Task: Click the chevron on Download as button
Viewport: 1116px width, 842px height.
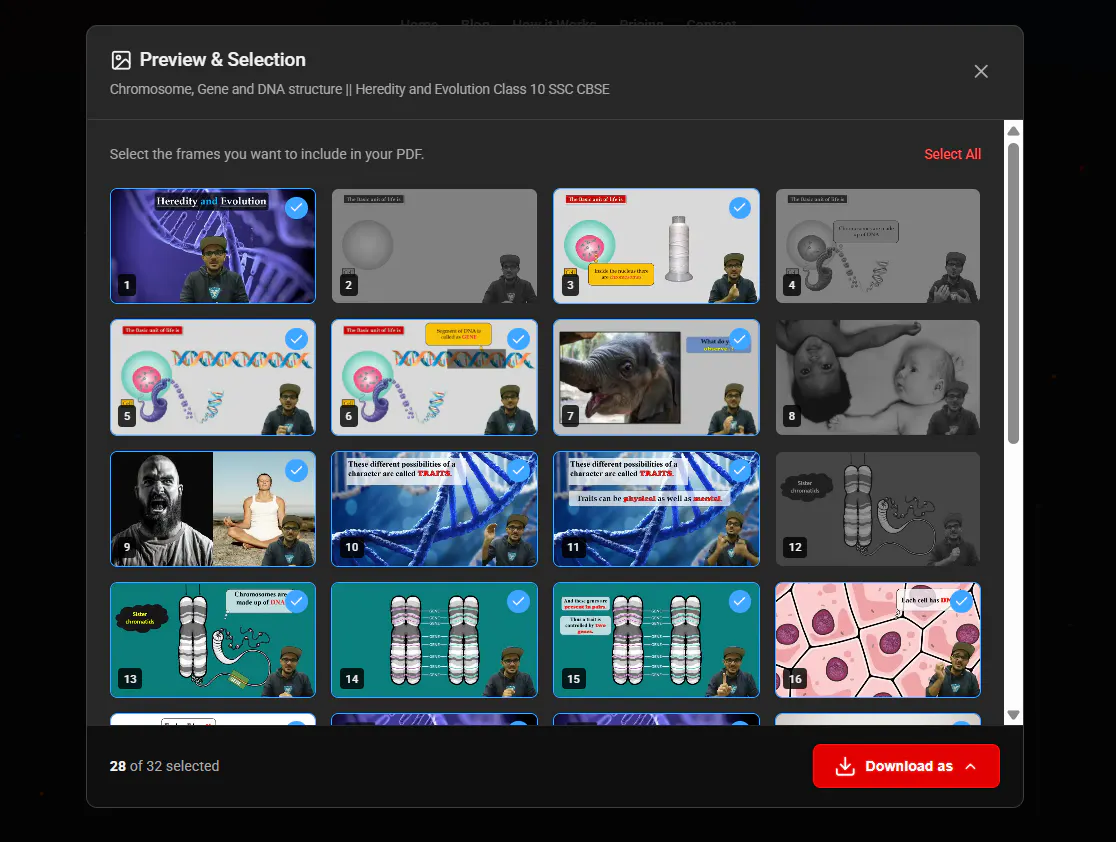Action: [971, 767]
